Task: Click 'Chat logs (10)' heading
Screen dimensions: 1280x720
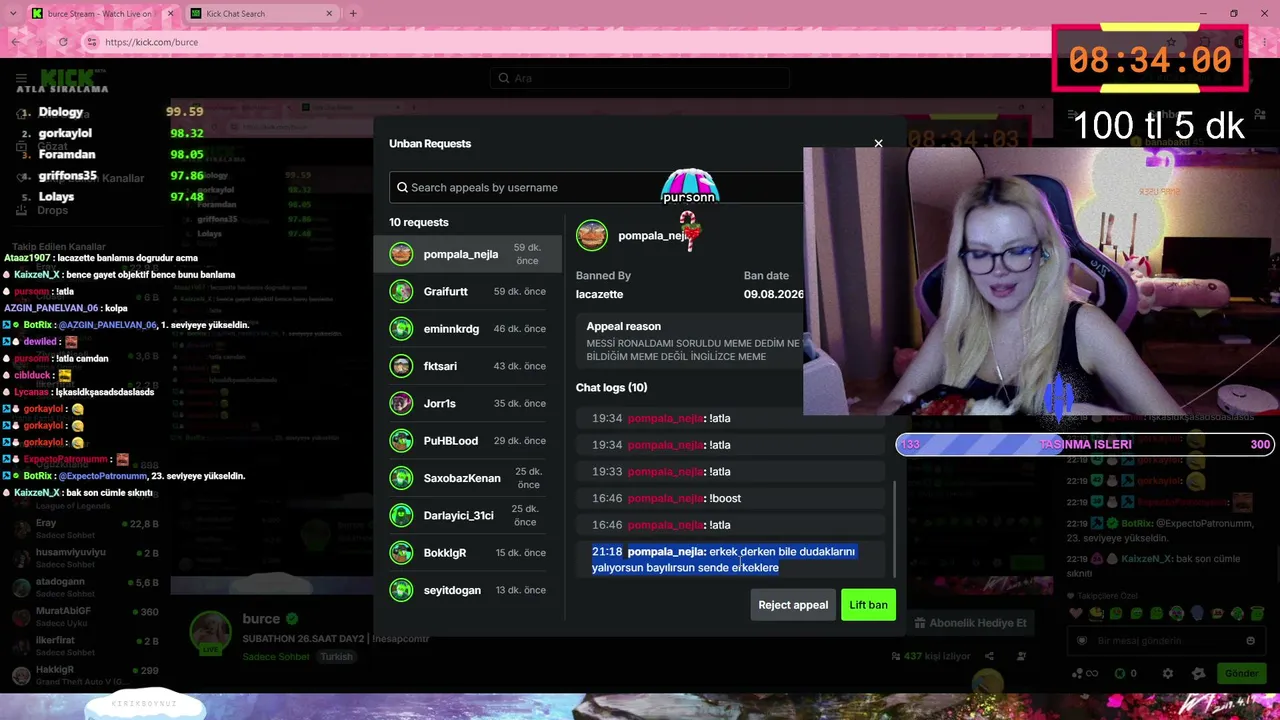Action: 611,387
